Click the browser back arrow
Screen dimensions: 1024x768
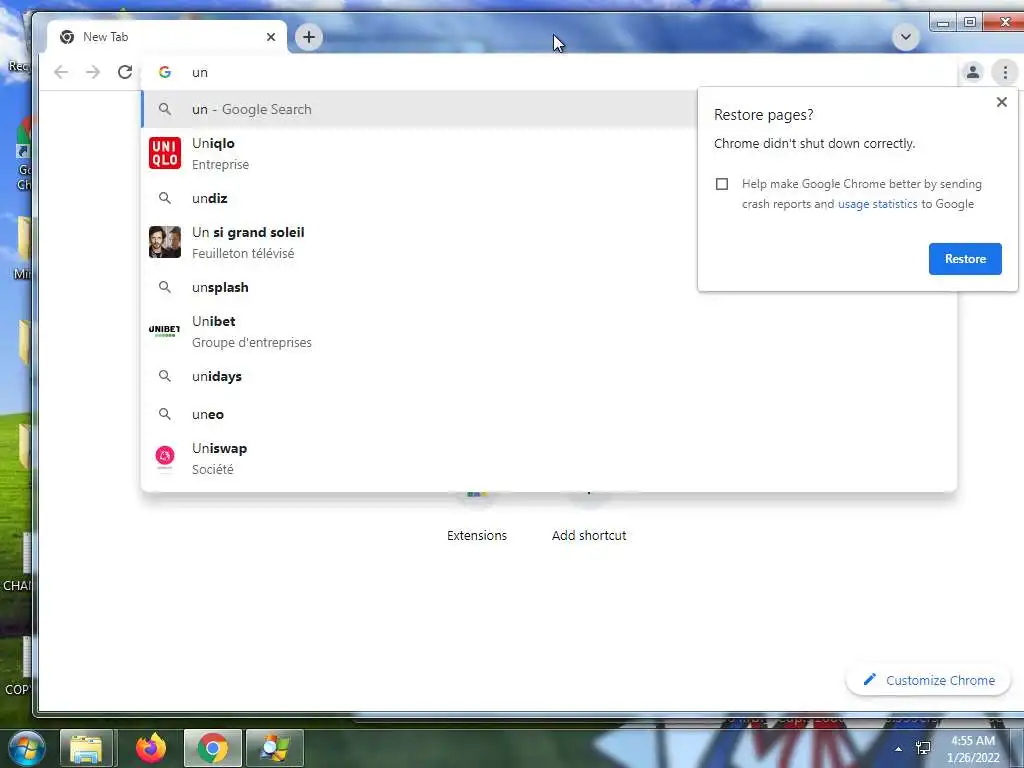61,72
